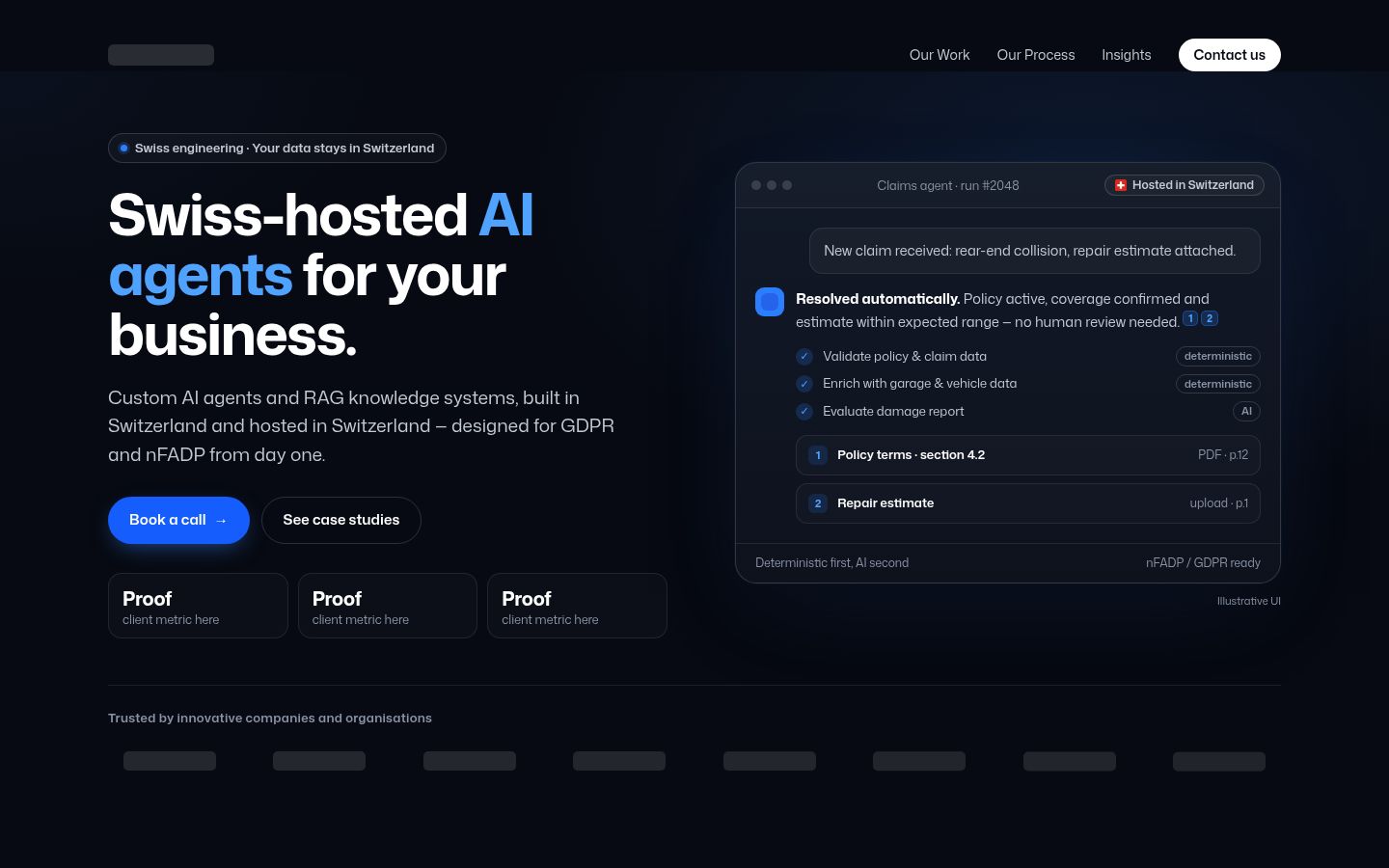Click number 2 badge in Repair estimate row
This screenshot has width=1389, height=868.
[x=818, y=503]
